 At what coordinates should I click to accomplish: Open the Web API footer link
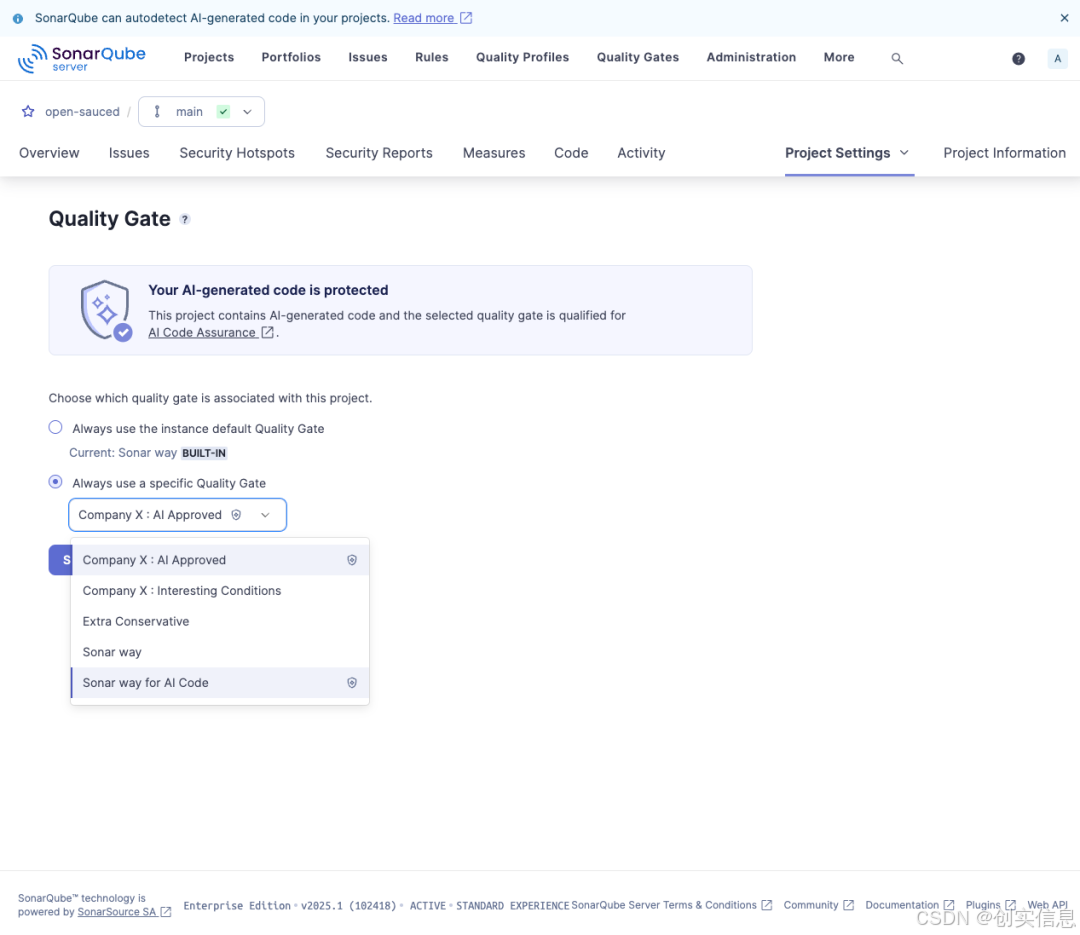tap(1047, 905)
